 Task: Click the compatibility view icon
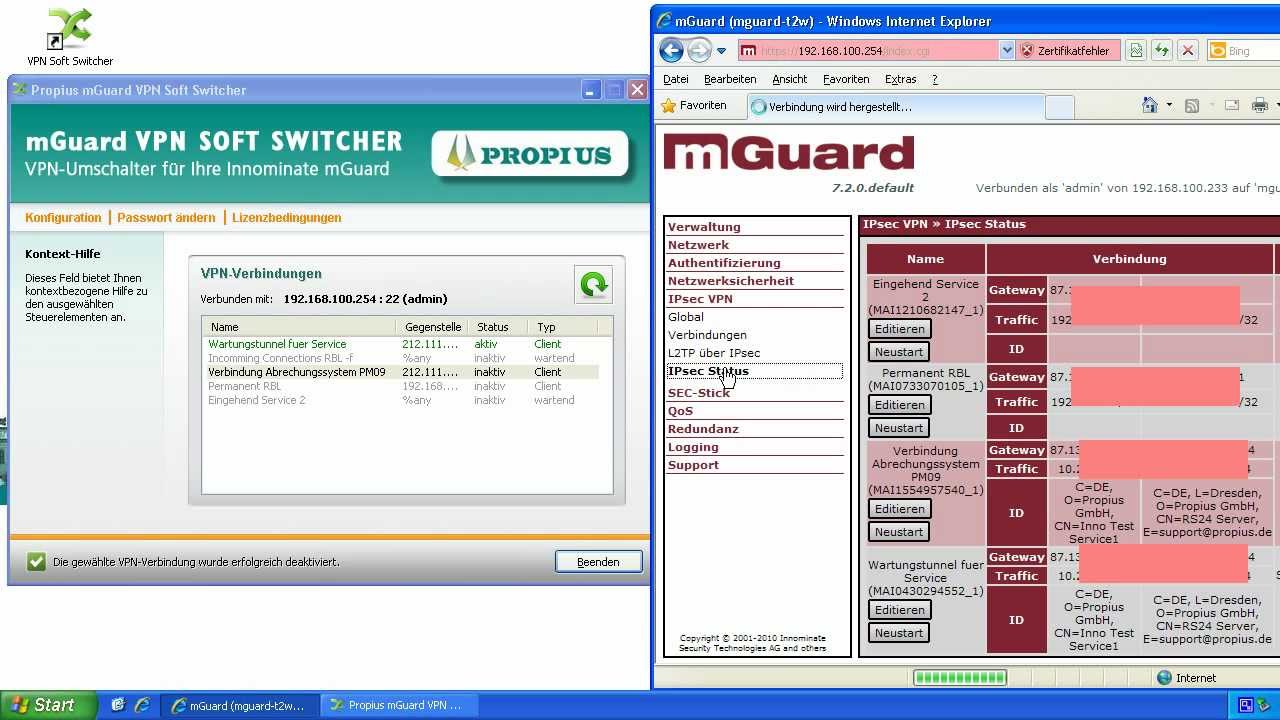[x=1136, y=51]
